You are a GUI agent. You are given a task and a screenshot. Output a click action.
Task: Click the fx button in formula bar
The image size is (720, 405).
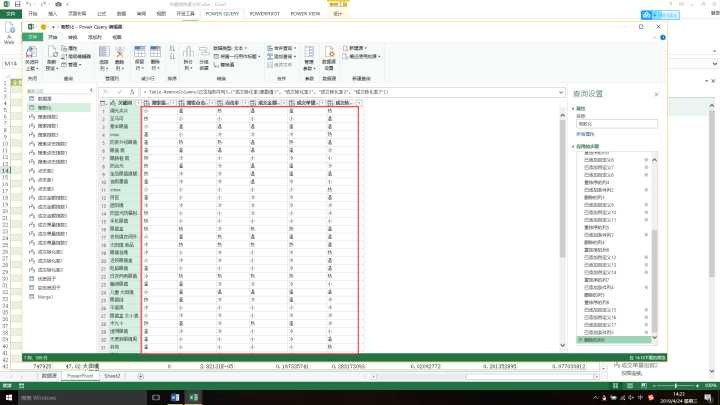tap(132, 92)
